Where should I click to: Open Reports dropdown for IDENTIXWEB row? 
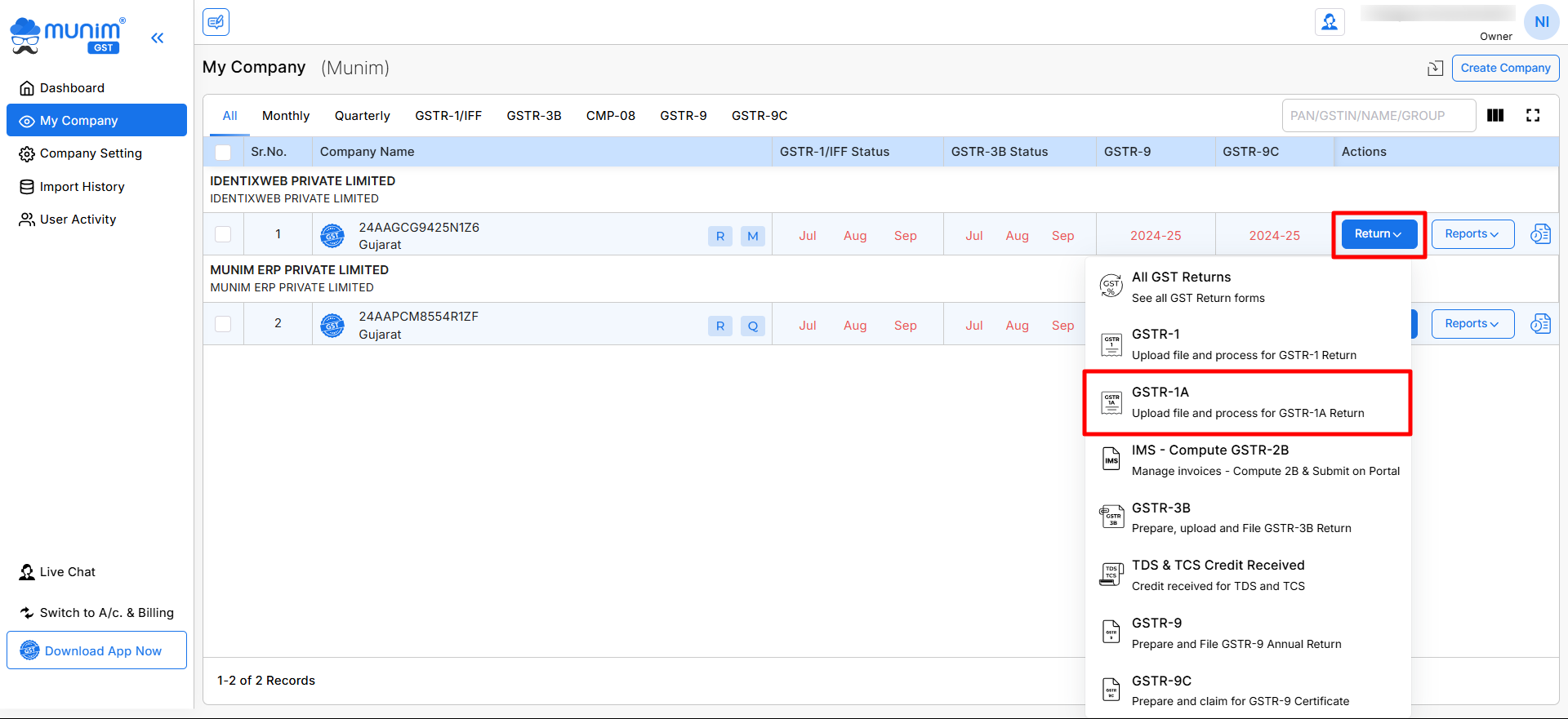pos(1472,234)
